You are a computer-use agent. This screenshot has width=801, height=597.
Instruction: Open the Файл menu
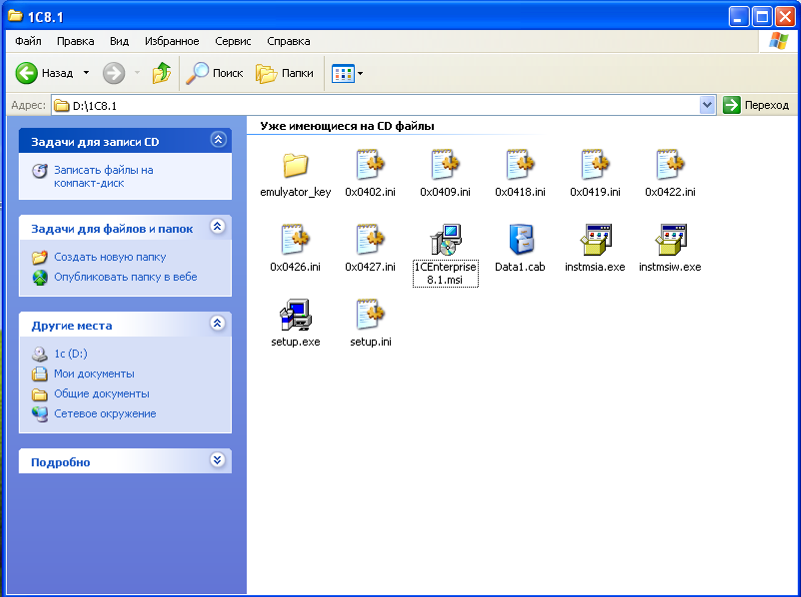pyautogui.click(x=28, y=41)
